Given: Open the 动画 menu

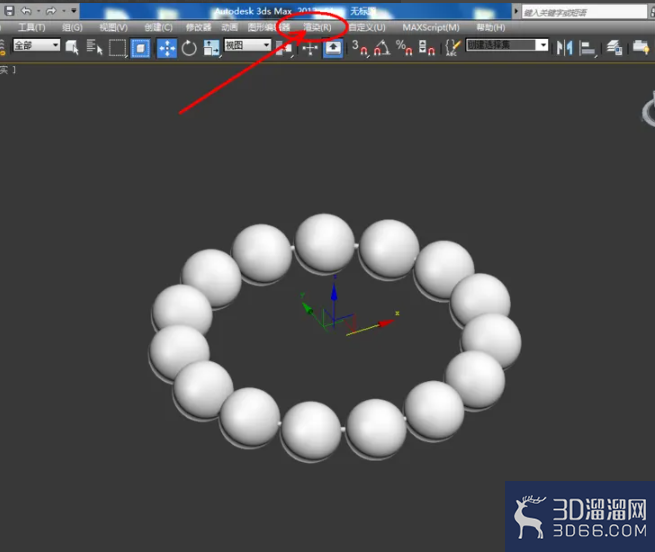Looking at the screenshot, I should click(x=229, y=28).
